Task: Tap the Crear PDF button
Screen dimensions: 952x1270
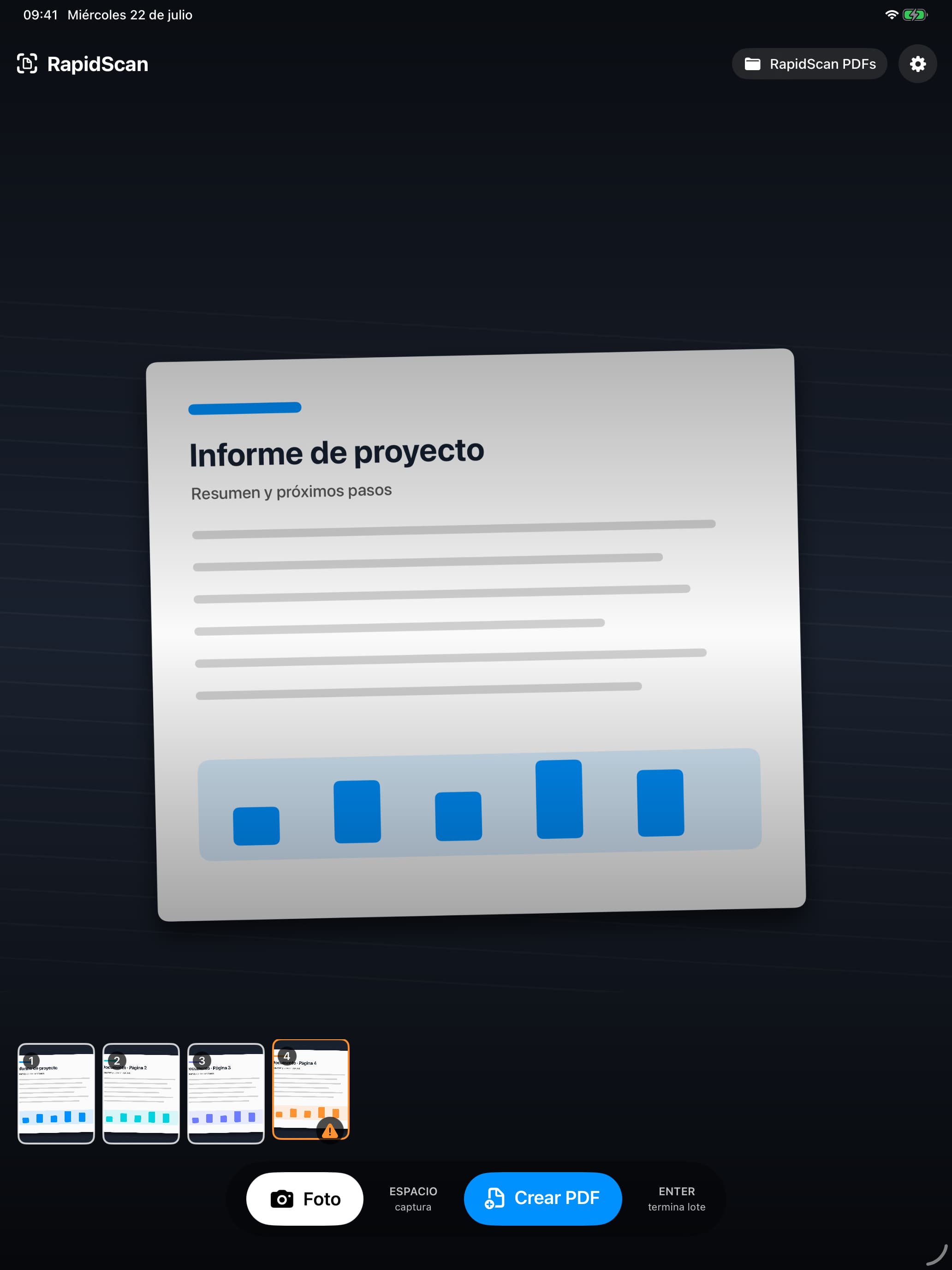Action: point(542,1198)
